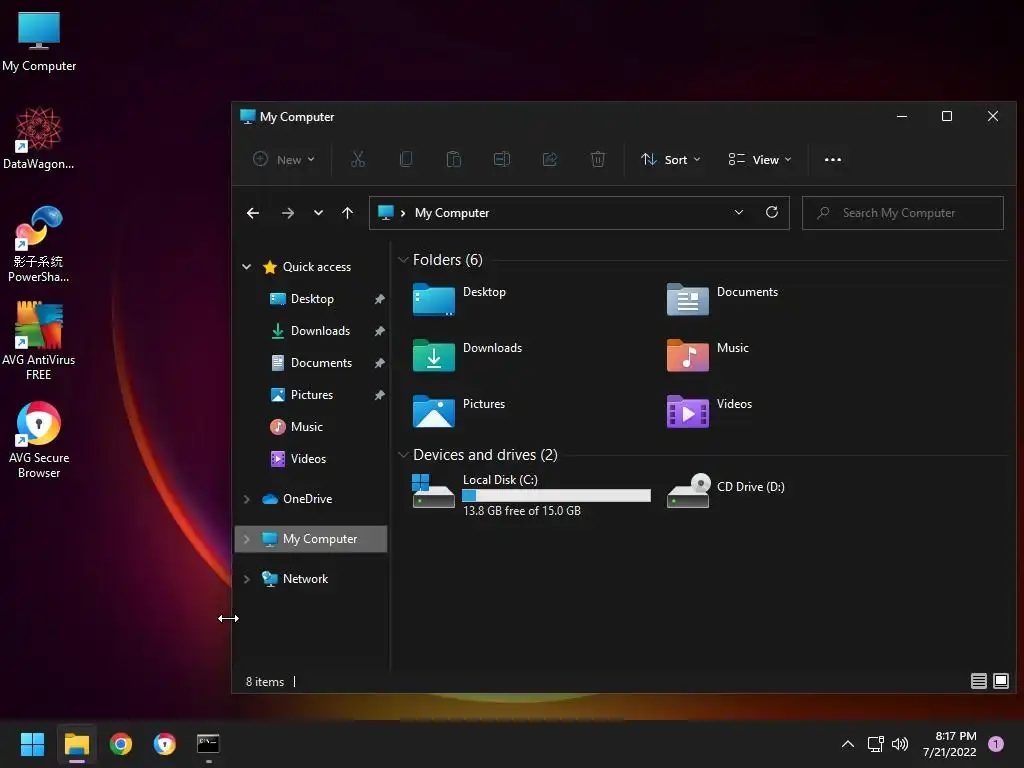Expand the address bar history dropdown

(x=739, y=212)
